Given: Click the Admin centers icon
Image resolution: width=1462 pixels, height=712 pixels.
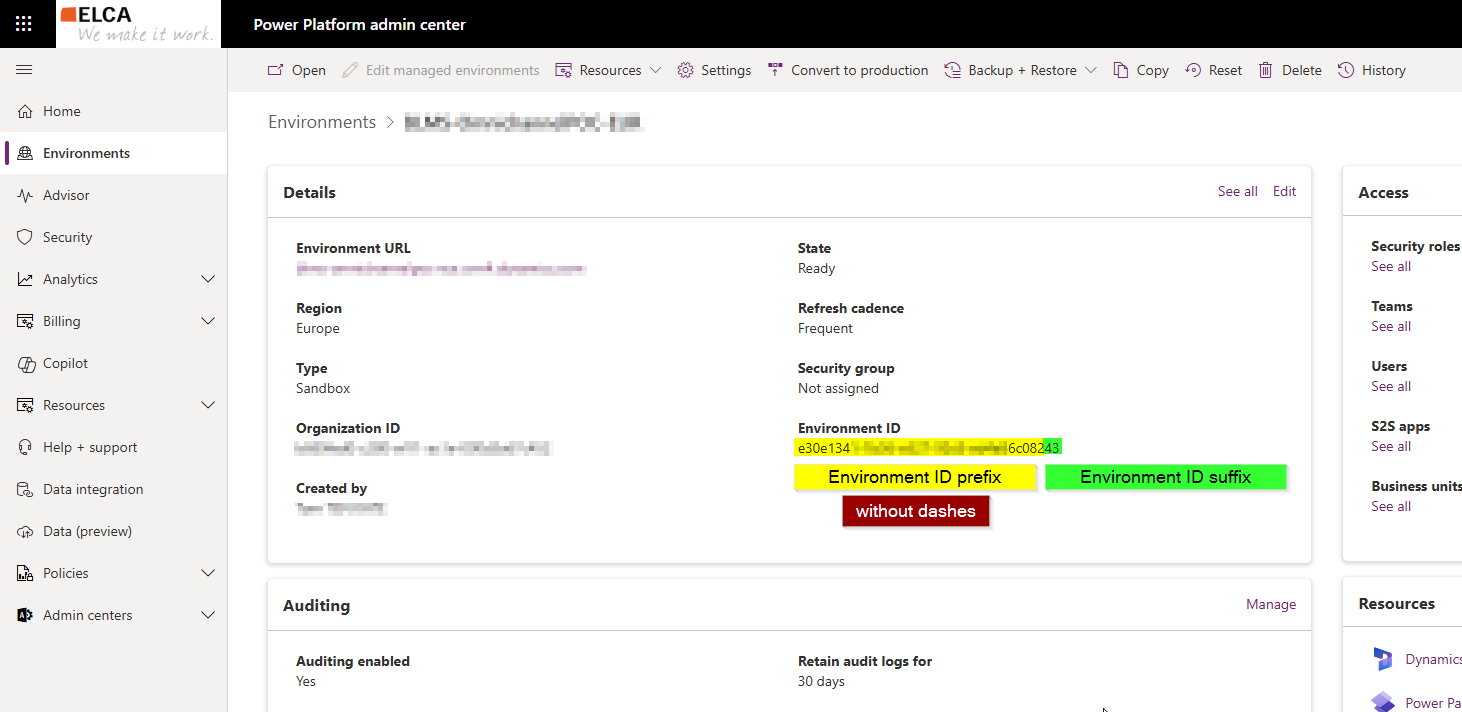Looking at the screenshot, I should (25, 615).
